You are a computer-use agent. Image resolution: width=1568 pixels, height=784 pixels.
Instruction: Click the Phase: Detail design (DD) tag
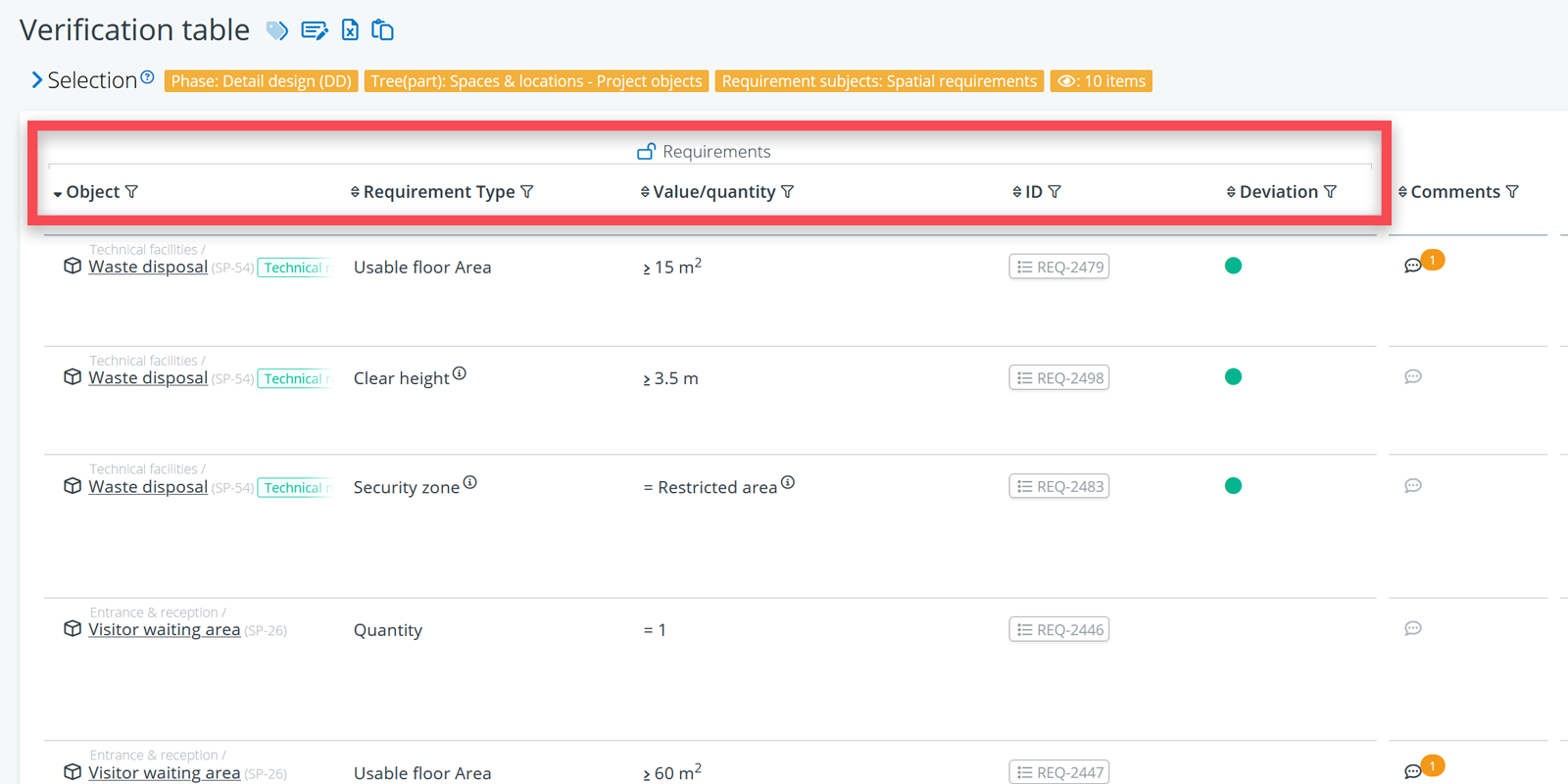pyautogui.click(x=261, y=81)
